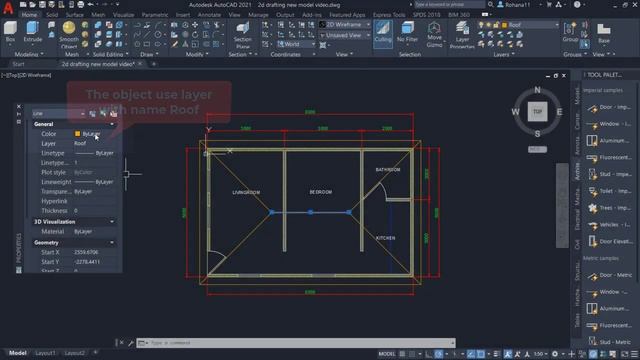
Task: Click the Color ByLayer swatch in Properties
Action: point(77,134)
